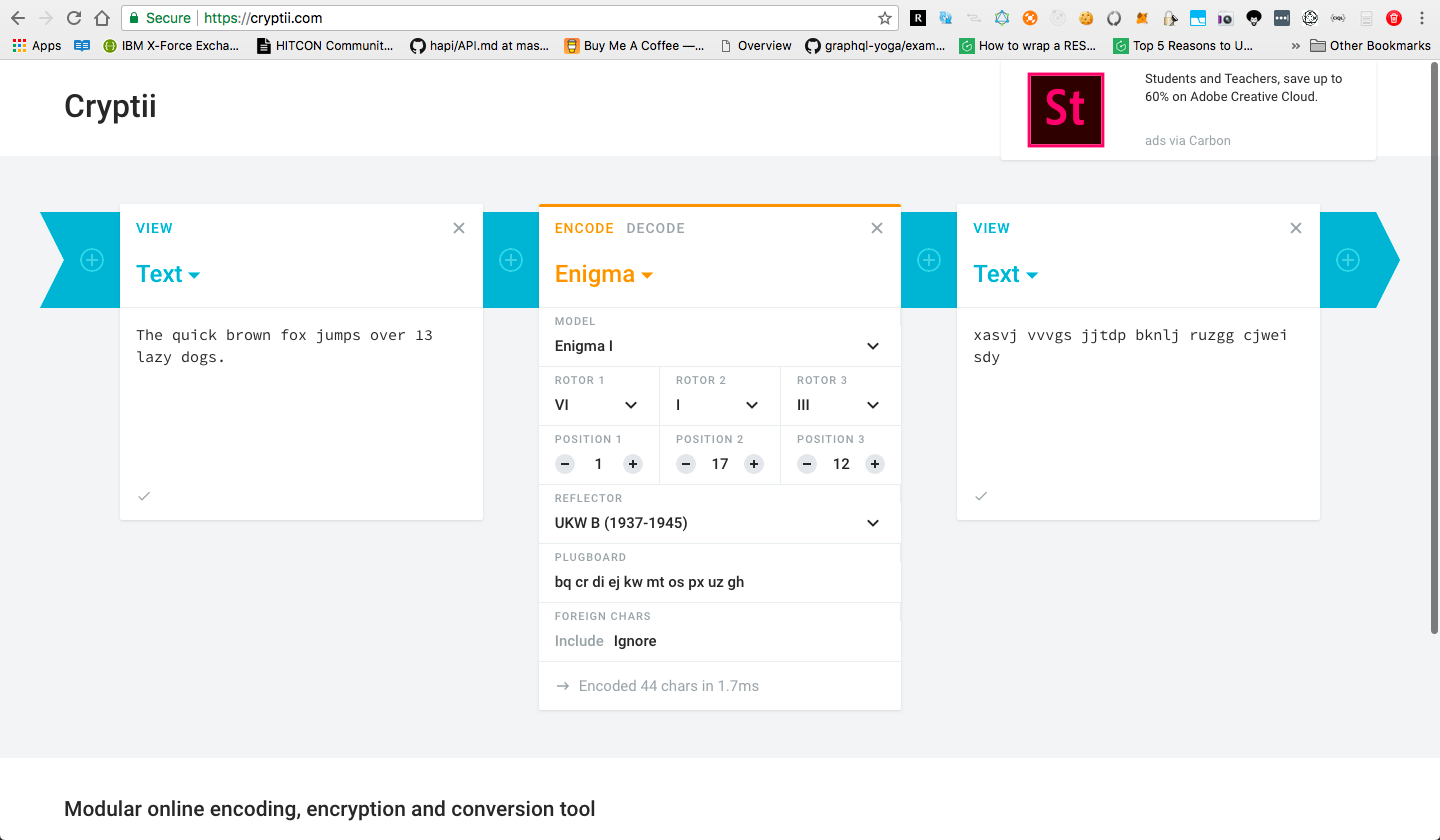Show hidden bookmarks chevron
This screenshot has width=1440, height=840.
[x=1296, y=45]
